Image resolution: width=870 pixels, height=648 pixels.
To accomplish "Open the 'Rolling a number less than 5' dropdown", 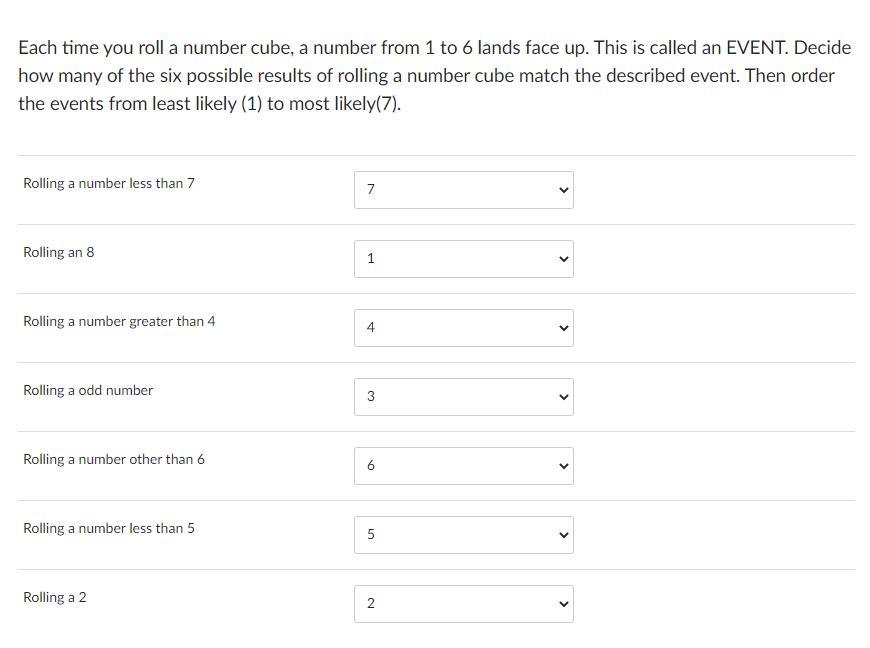I will (x=463, y=535).
